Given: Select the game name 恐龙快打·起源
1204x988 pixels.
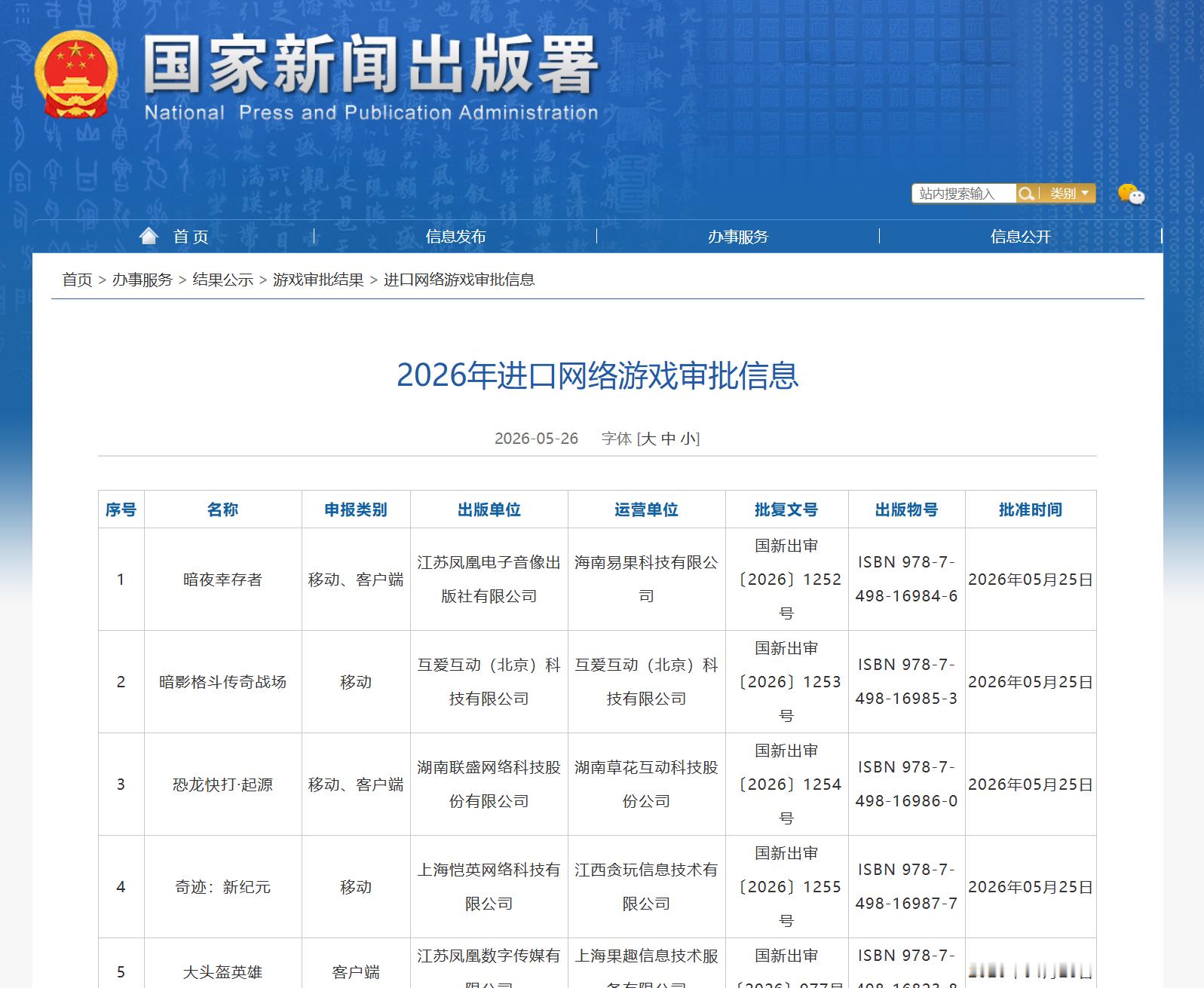Looking at the screenshot, I should [222, 785].
